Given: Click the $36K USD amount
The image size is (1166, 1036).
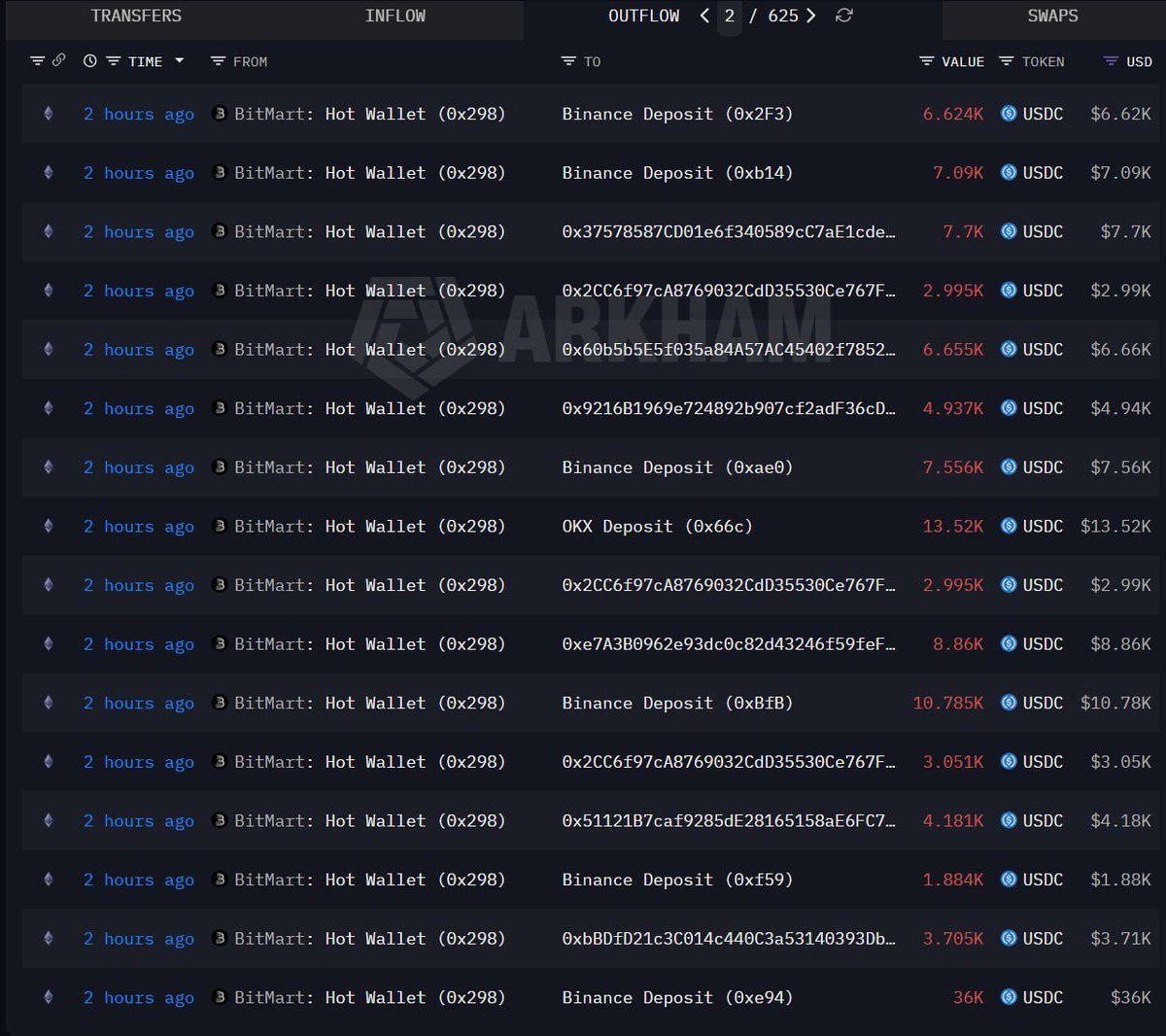Looking at the screenshot, I should (x=1131, y=997).
